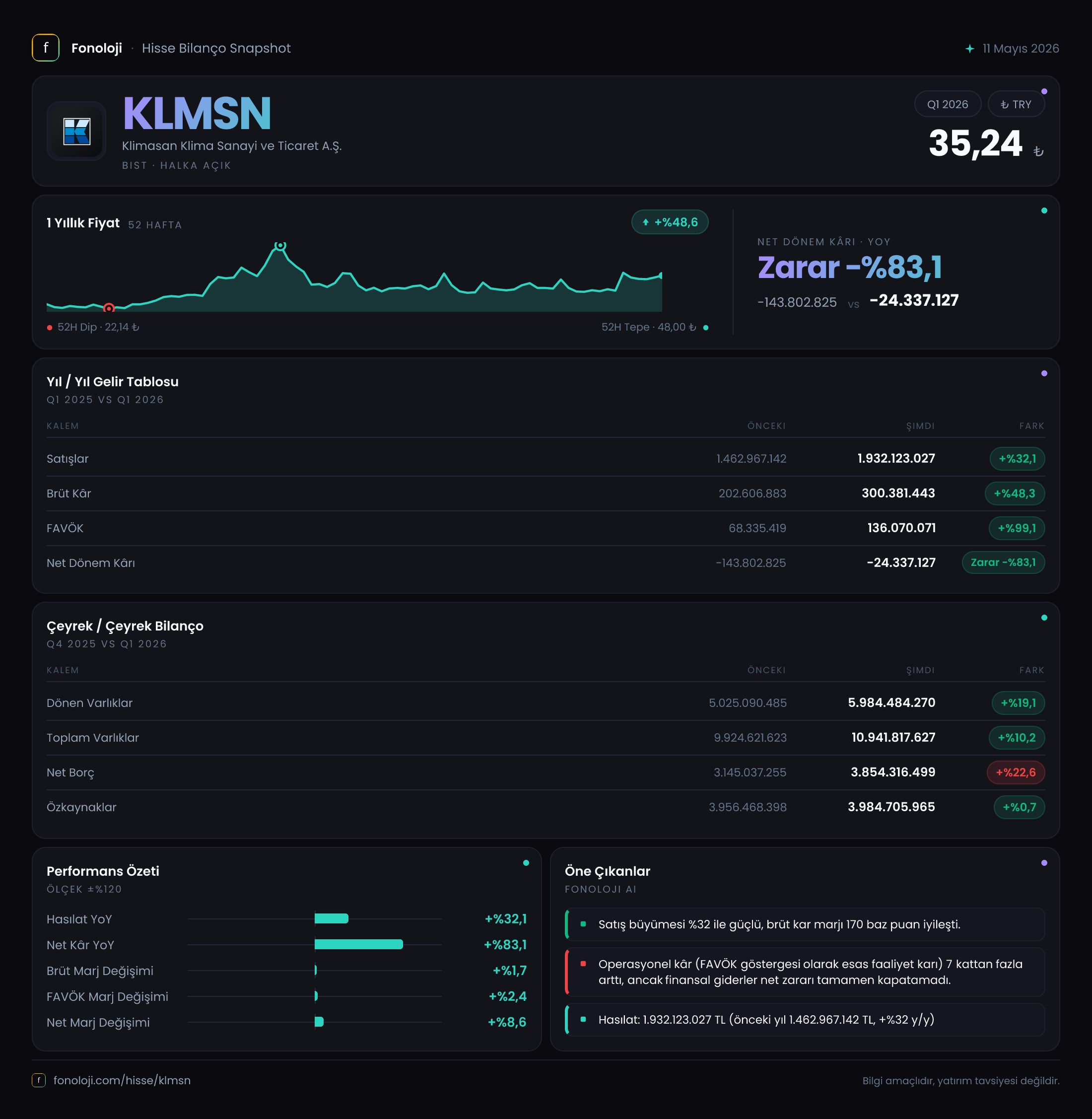Click the small Fonoloji icon in the footer

(x=38, y=1080)
